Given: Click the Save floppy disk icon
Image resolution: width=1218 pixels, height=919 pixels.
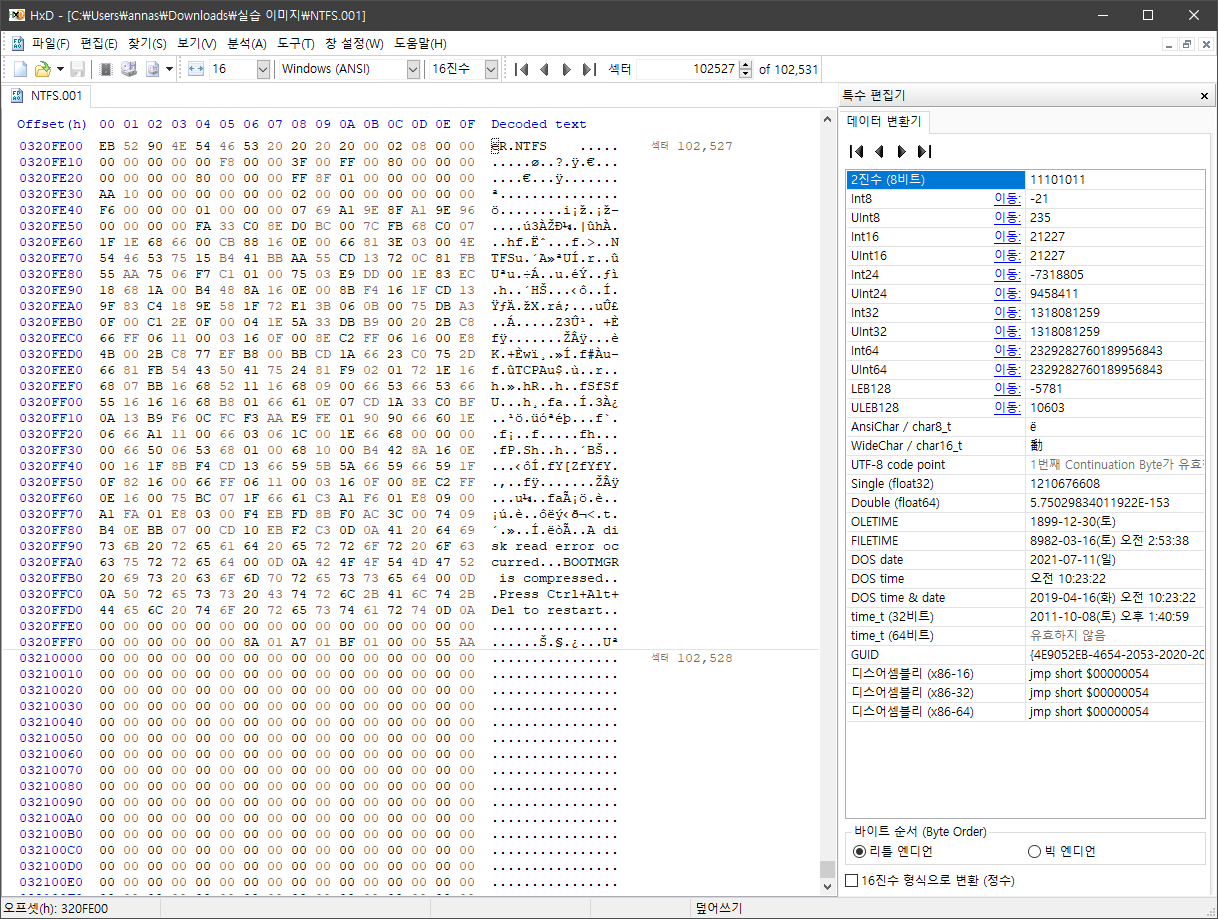Looking at the screenshot, I should (x=78, y=69).
